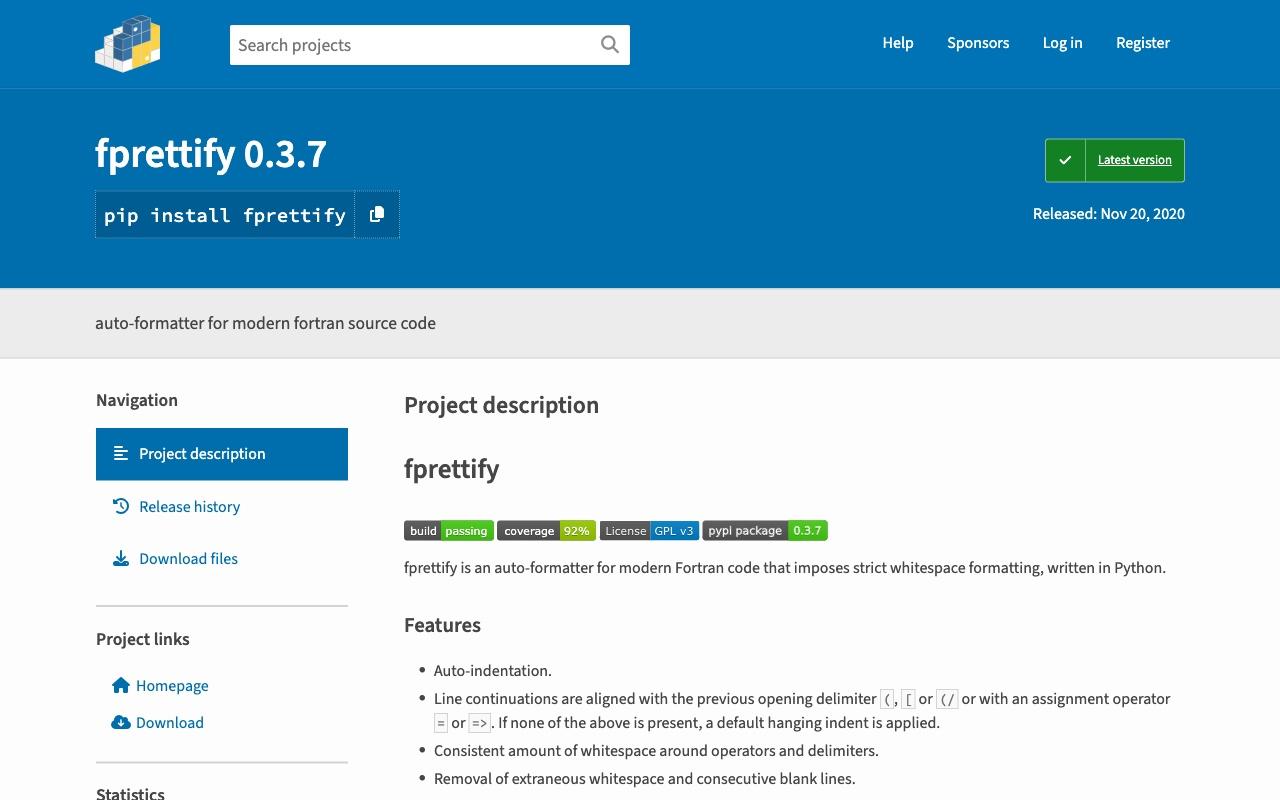Copy the pip install command to clipboard
Screen dimensions: 1280x800
pyautogui.click(x=377, y=215)
